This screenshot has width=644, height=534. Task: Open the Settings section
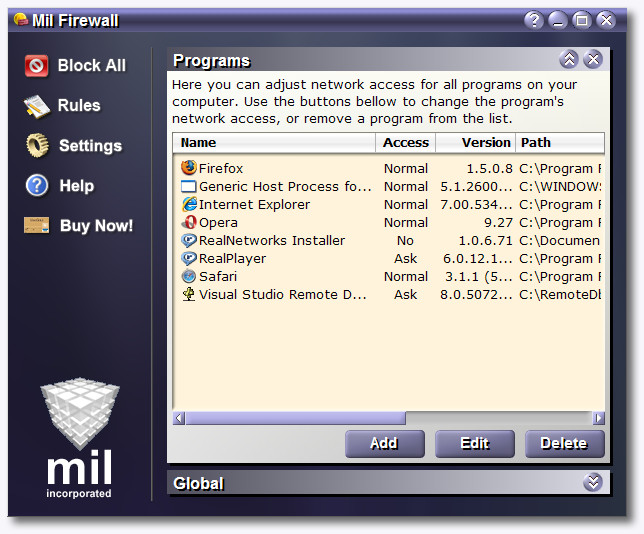pyautogui.click(x=90, y=146)
